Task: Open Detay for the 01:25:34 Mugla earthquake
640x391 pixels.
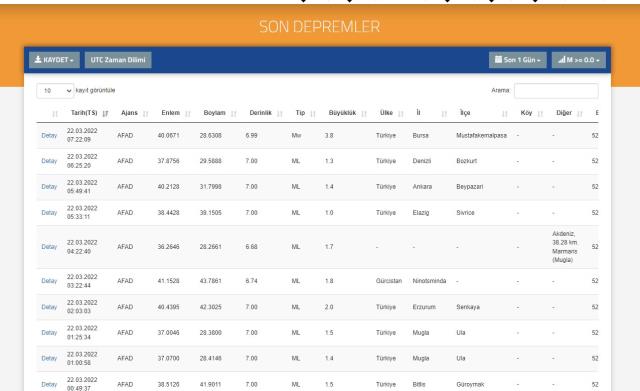Action: coord(49,333)
